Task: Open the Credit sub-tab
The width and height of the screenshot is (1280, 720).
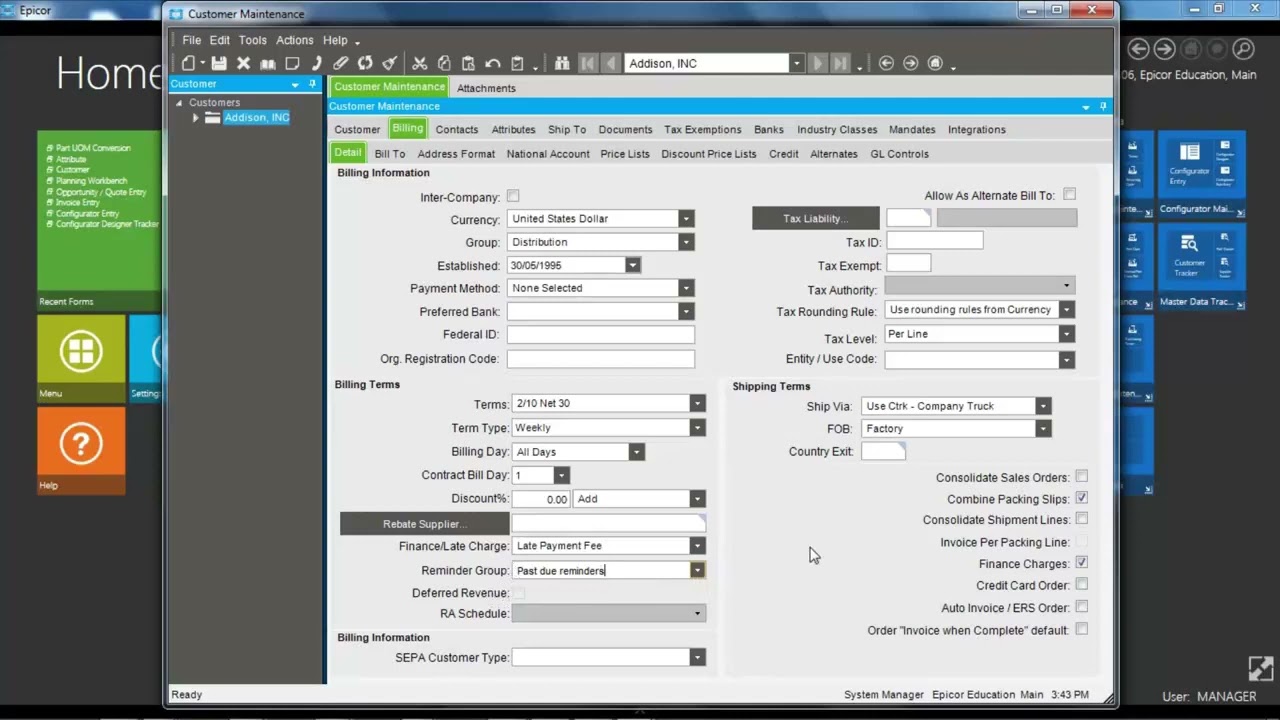Action: click(x=784, y=154)
